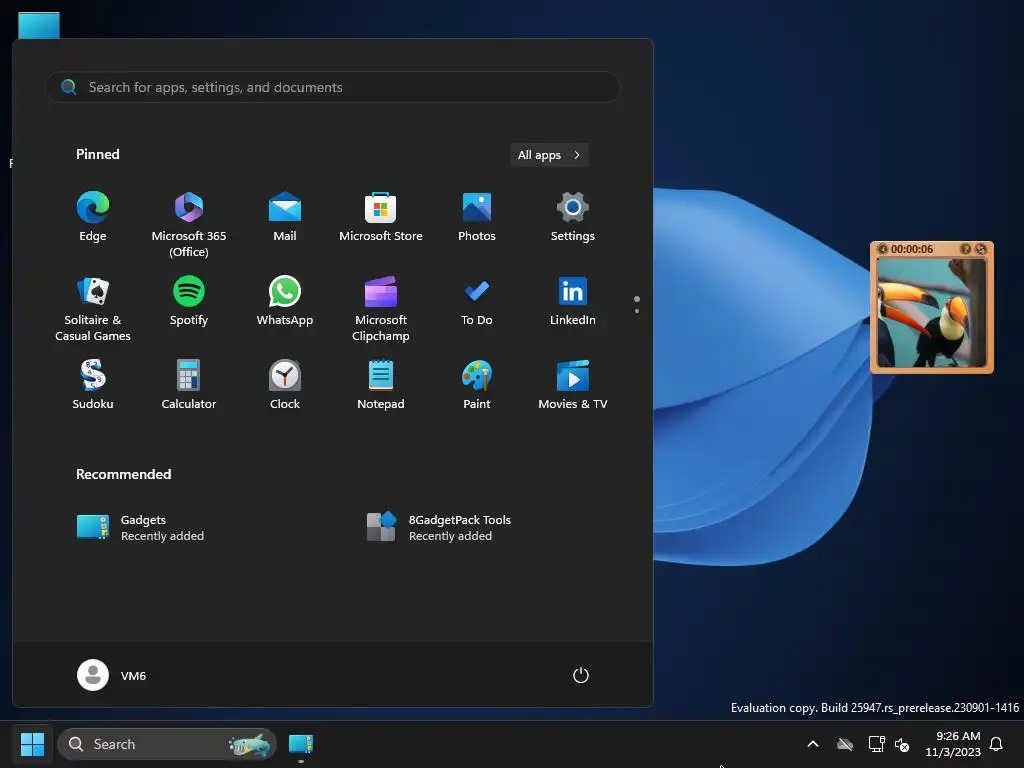The image size is (1024, 768).
Task: Open Microsoft Store
Action: coord(381,217)
